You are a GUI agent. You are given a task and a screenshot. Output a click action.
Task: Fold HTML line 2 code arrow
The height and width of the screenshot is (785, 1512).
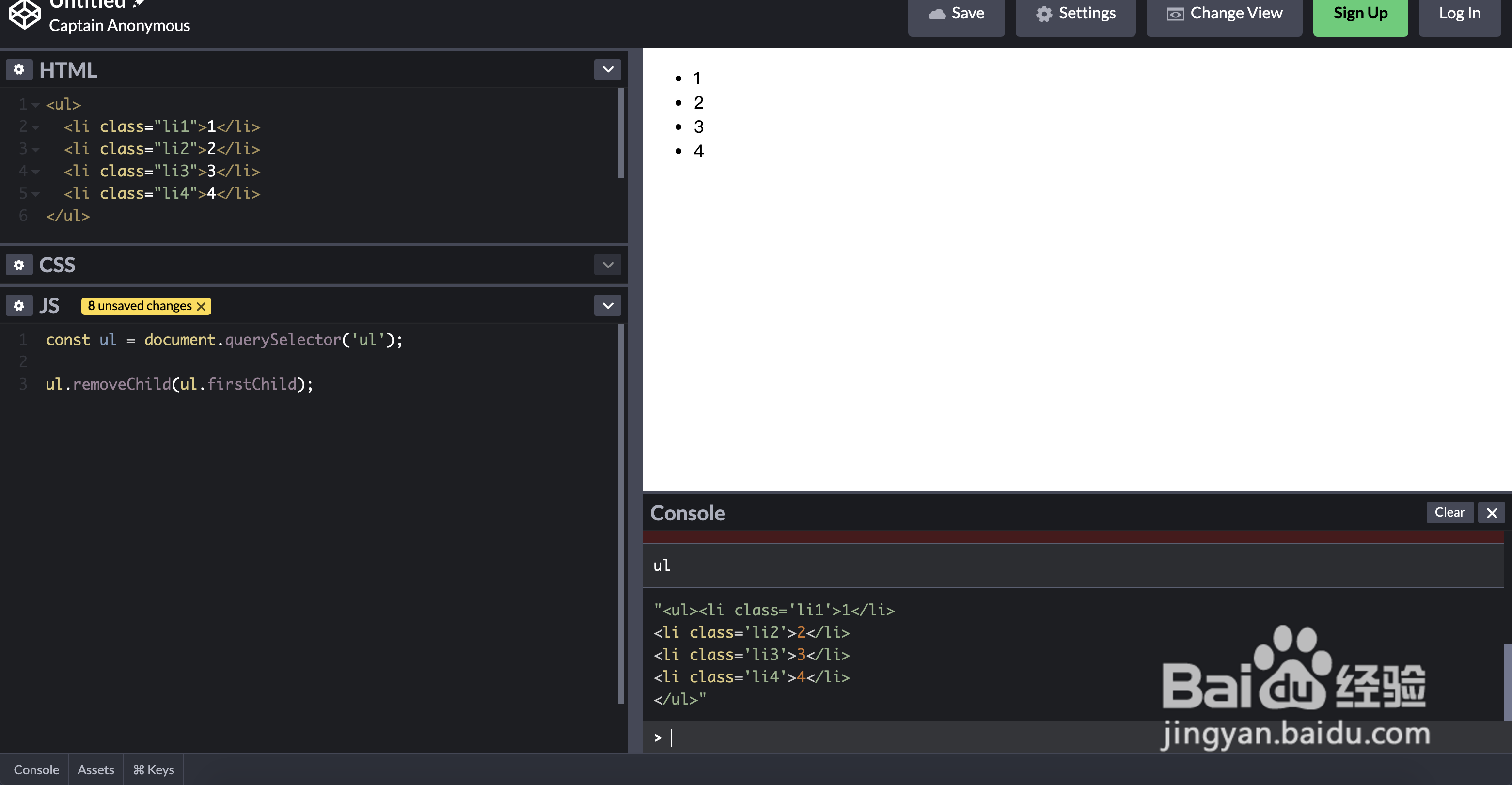pos(36,127)
